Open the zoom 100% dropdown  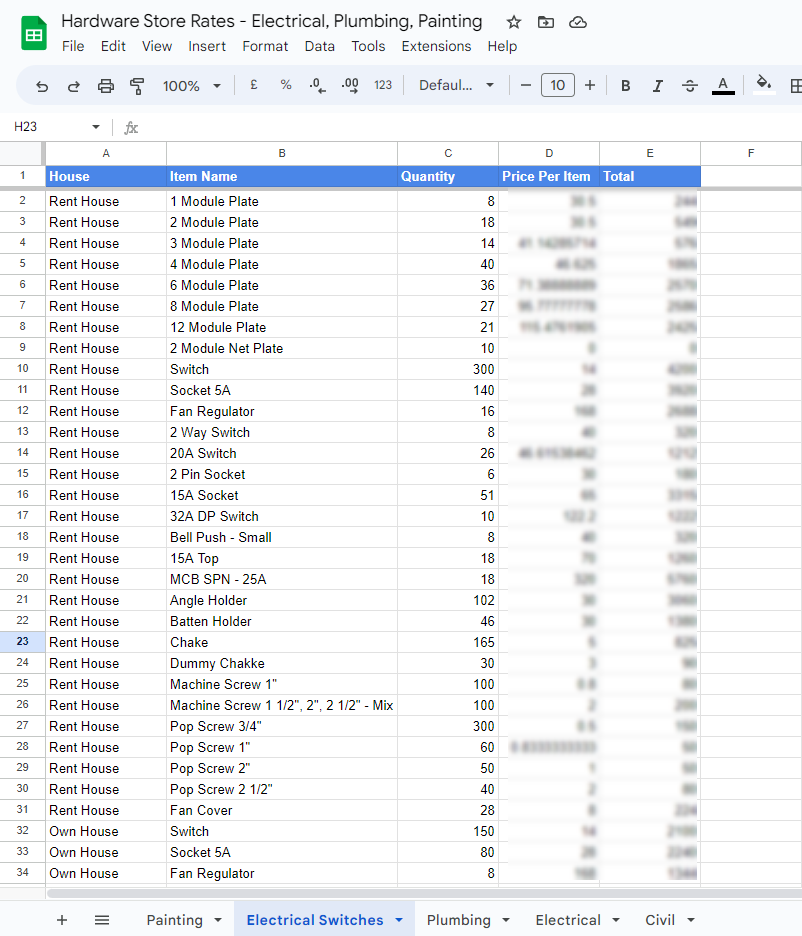192,86
